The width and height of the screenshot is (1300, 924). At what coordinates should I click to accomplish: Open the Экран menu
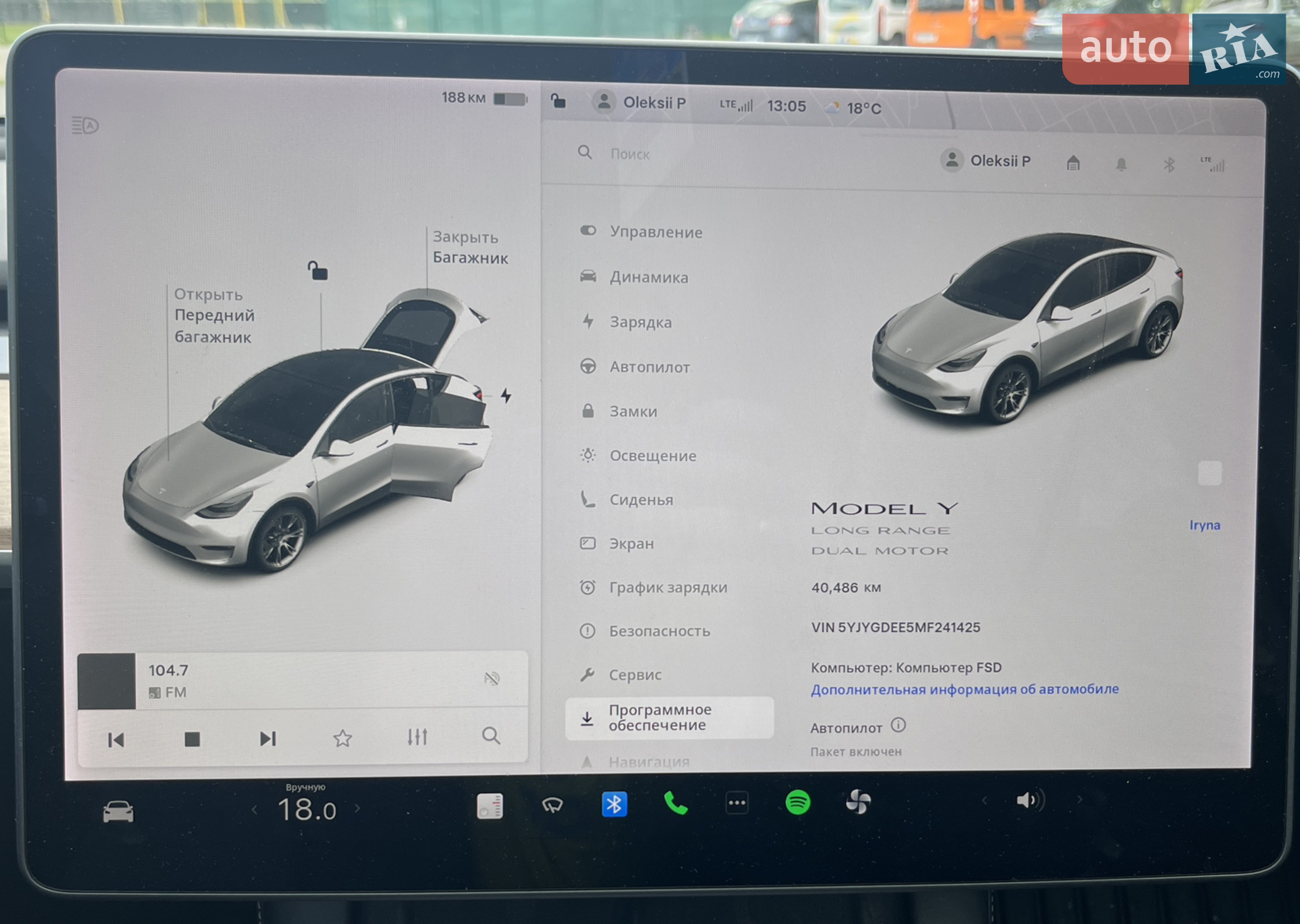tap(617, 544)
